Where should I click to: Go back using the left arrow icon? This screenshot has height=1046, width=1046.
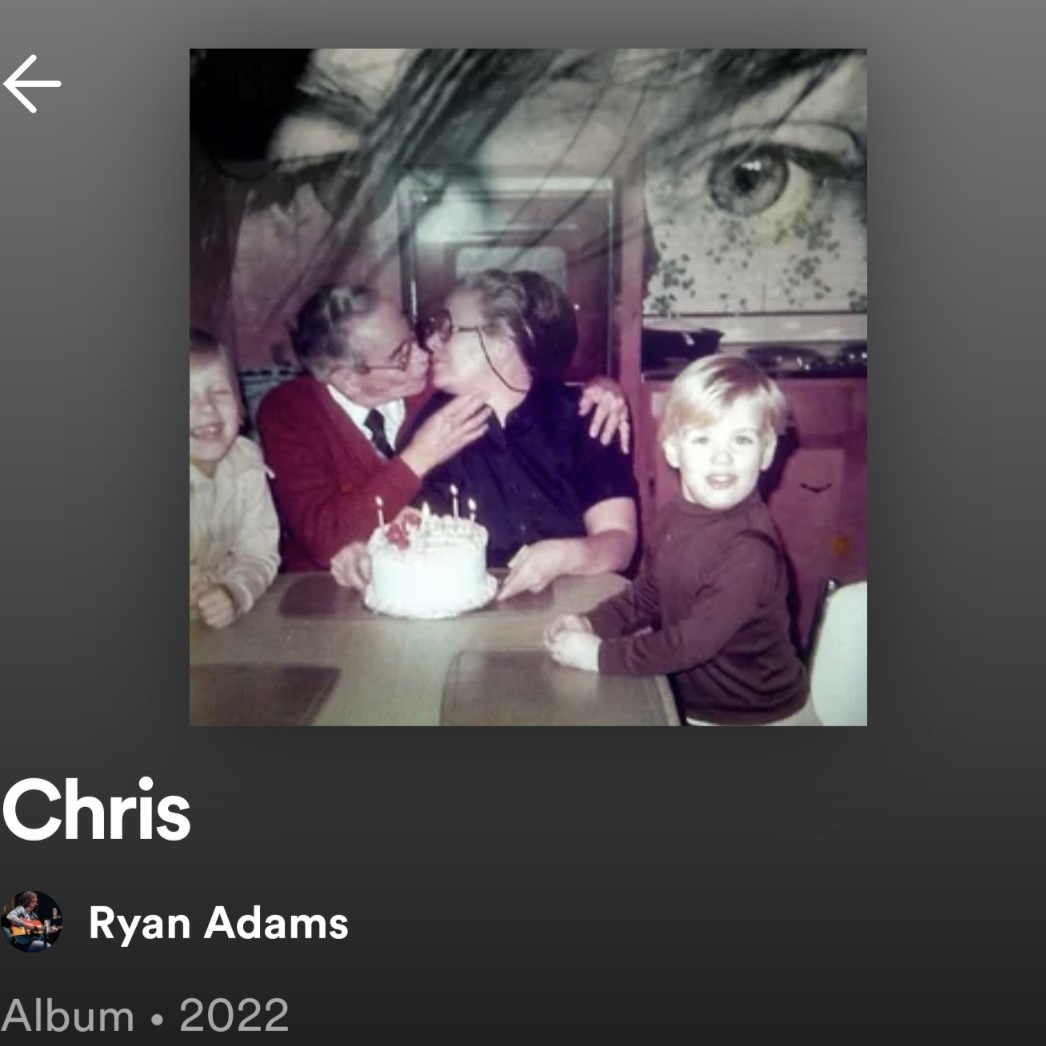[x=32, y=84]
